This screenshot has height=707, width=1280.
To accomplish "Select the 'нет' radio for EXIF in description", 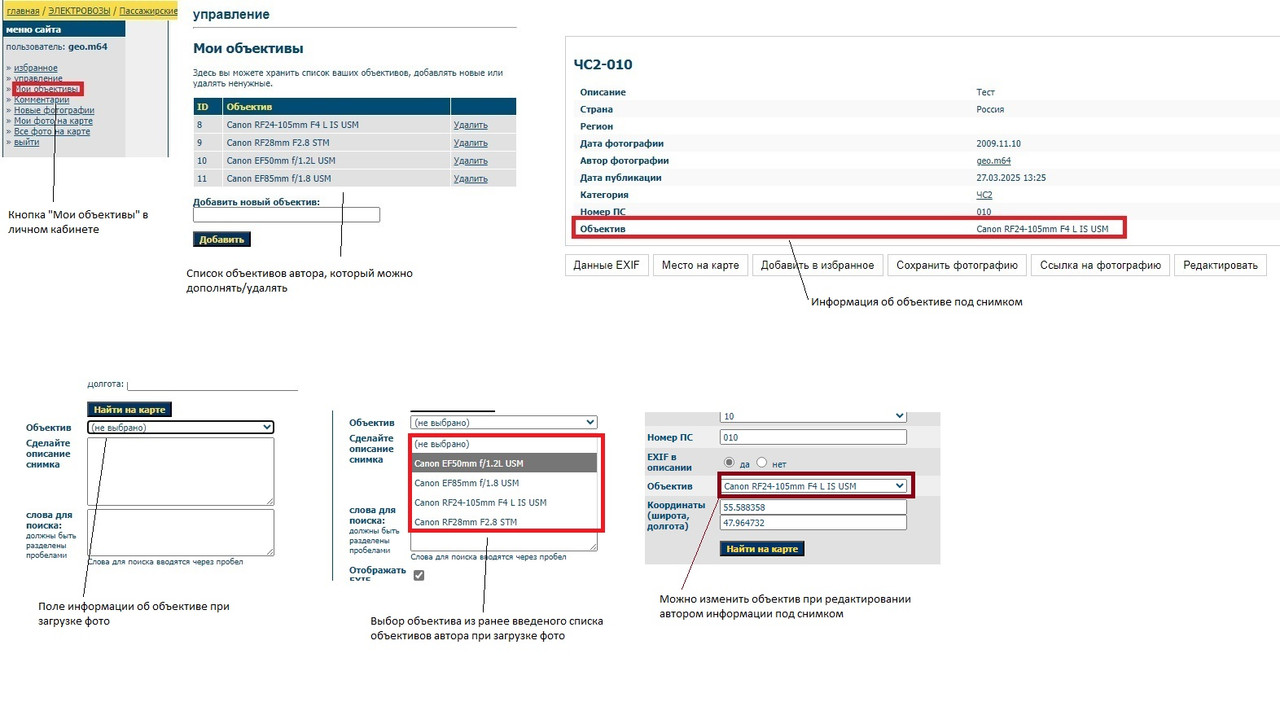I will click(761, 462).
